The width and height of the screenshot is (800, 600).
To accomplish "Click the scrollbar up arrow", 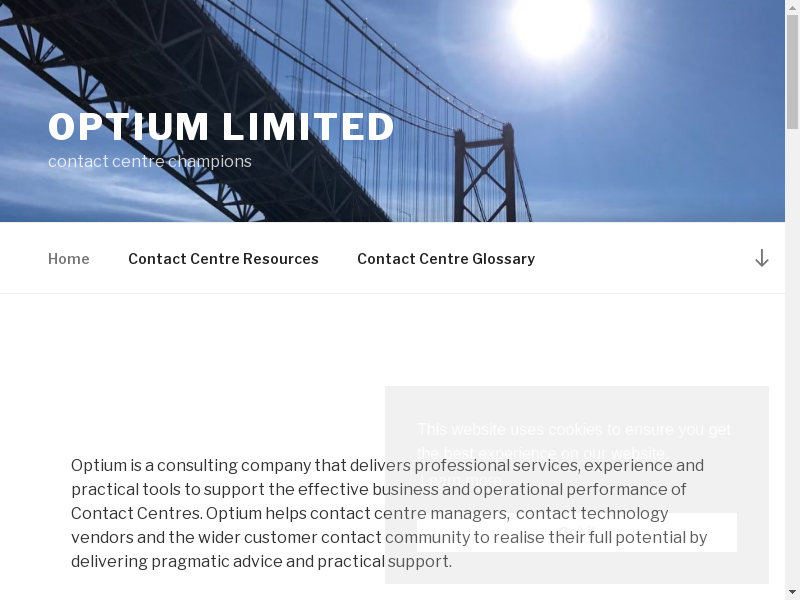I will 792,7.
